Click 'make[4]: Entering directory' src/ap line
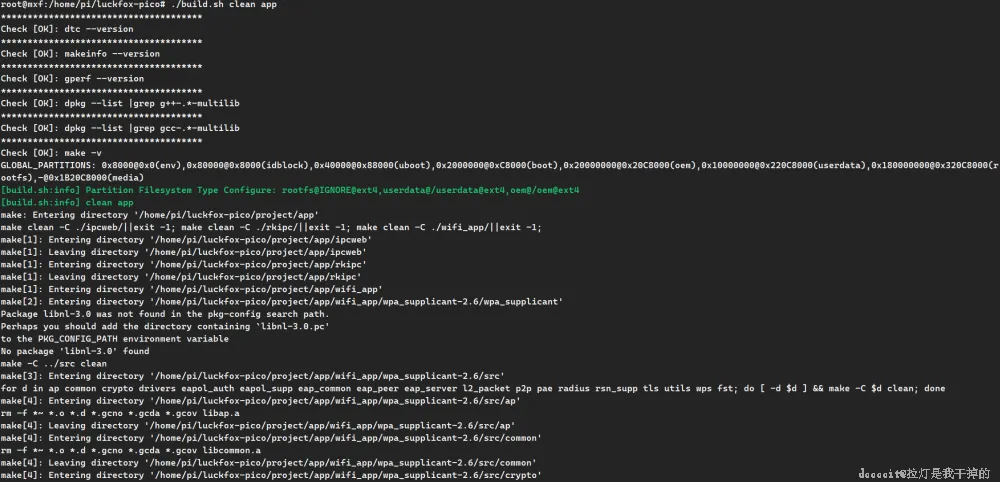The width and height of the screenshot is (1000, 482). click(260, 401)
